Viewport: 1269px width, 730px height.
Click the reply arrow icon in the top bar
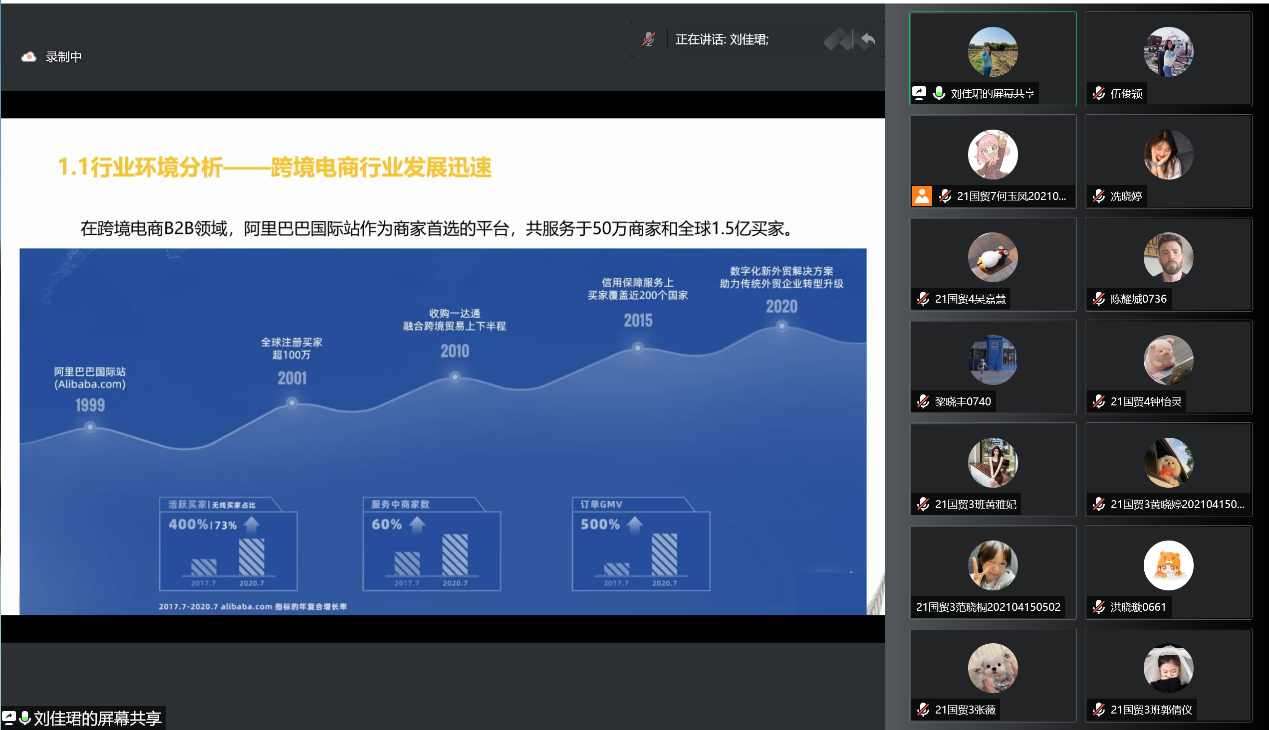point(867,40)
